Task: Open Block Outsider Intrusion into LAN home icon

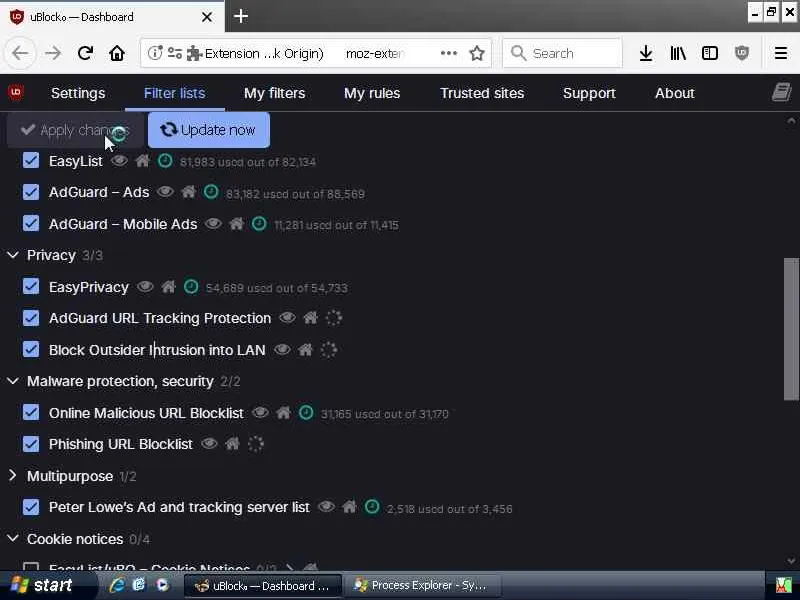Action: pos(305,349)
